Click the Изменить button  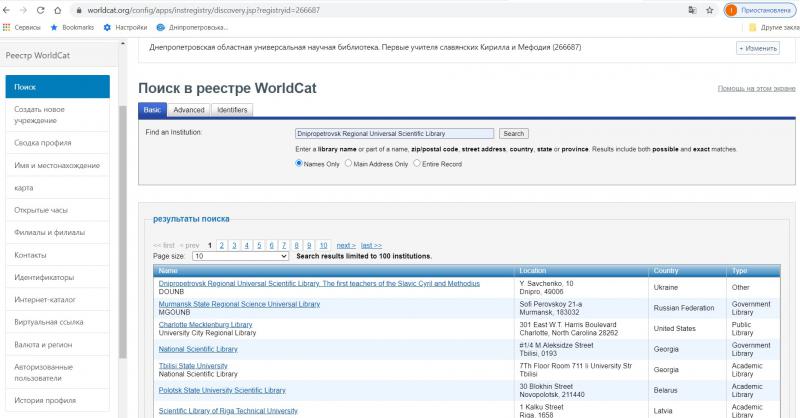tap(758, 48)
